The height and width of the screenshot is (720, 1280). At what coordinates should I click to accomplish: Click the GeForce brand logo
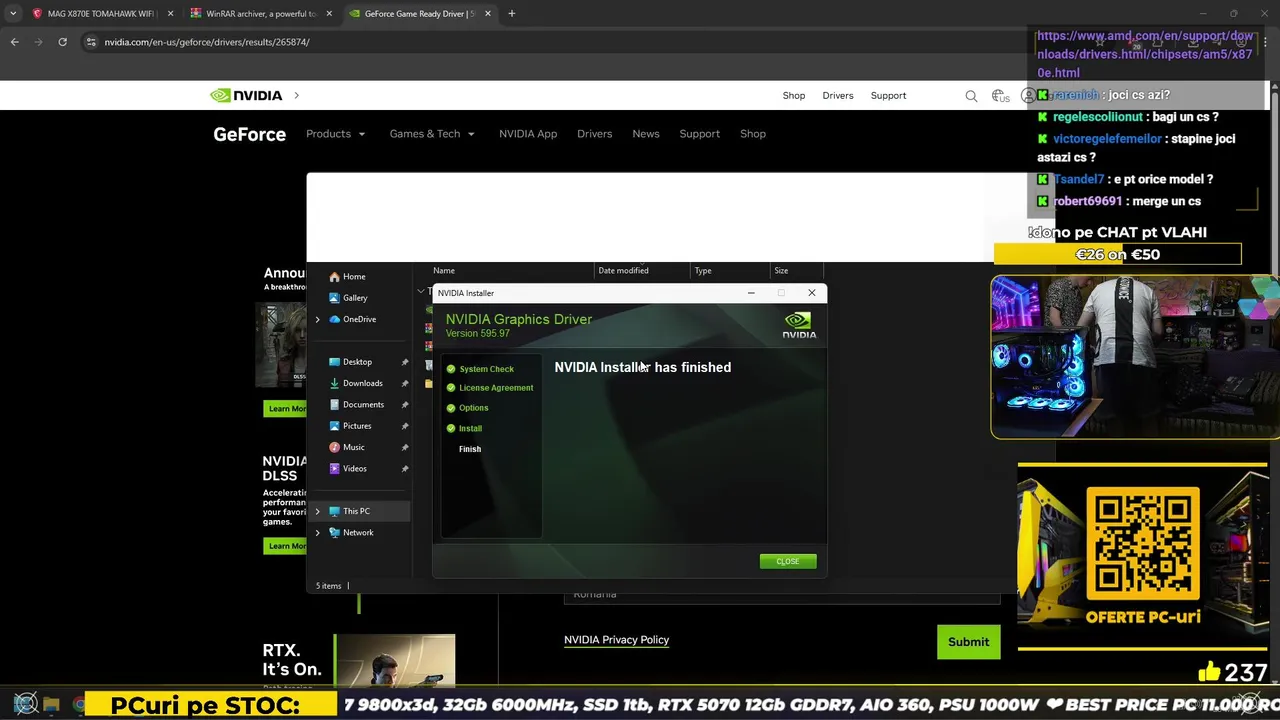pyautogui.click(x=249, y=134)
